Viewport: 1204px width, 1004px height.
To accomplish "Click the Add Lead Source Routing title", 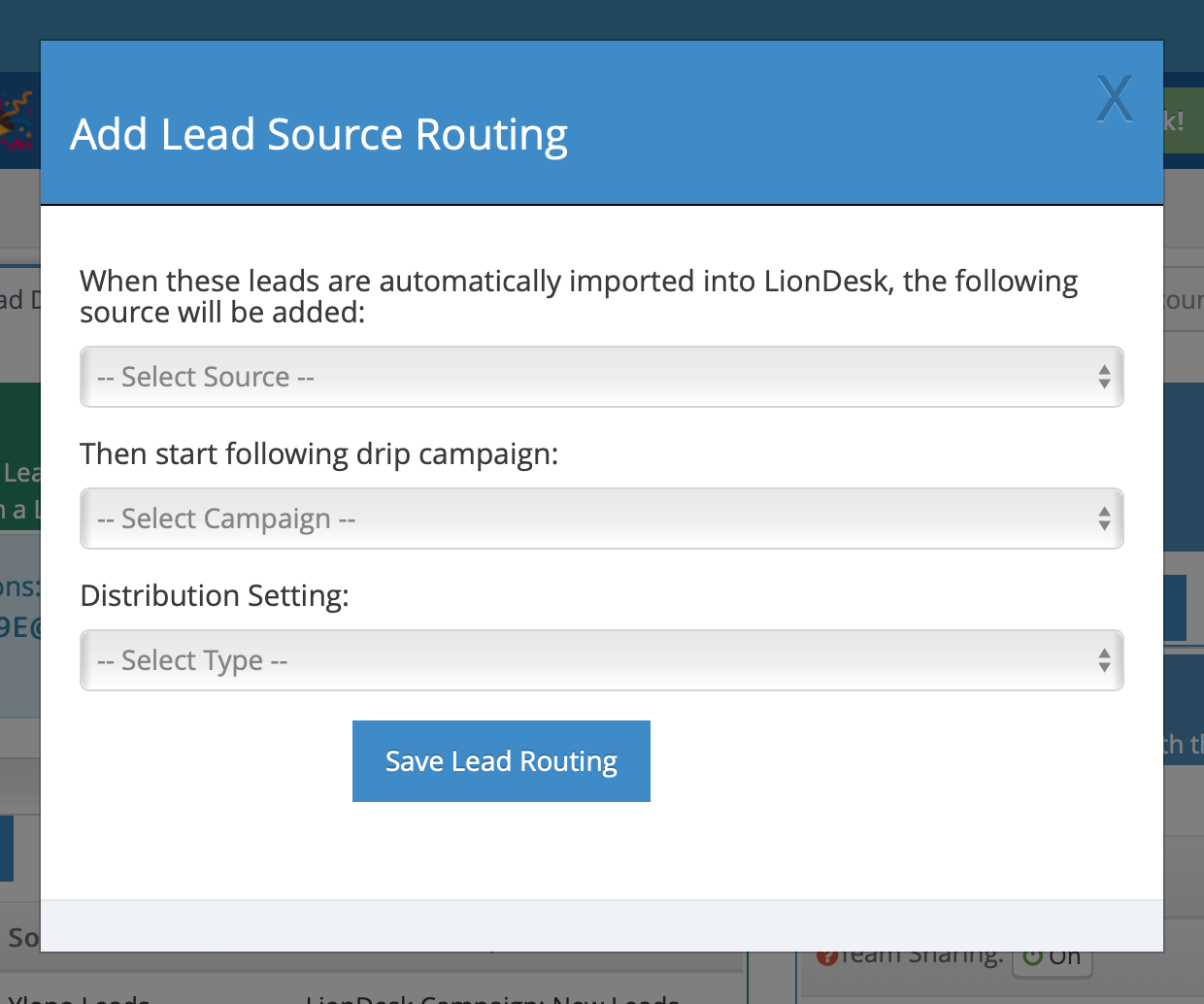I will pyautogui.click(x=318, y=134).
